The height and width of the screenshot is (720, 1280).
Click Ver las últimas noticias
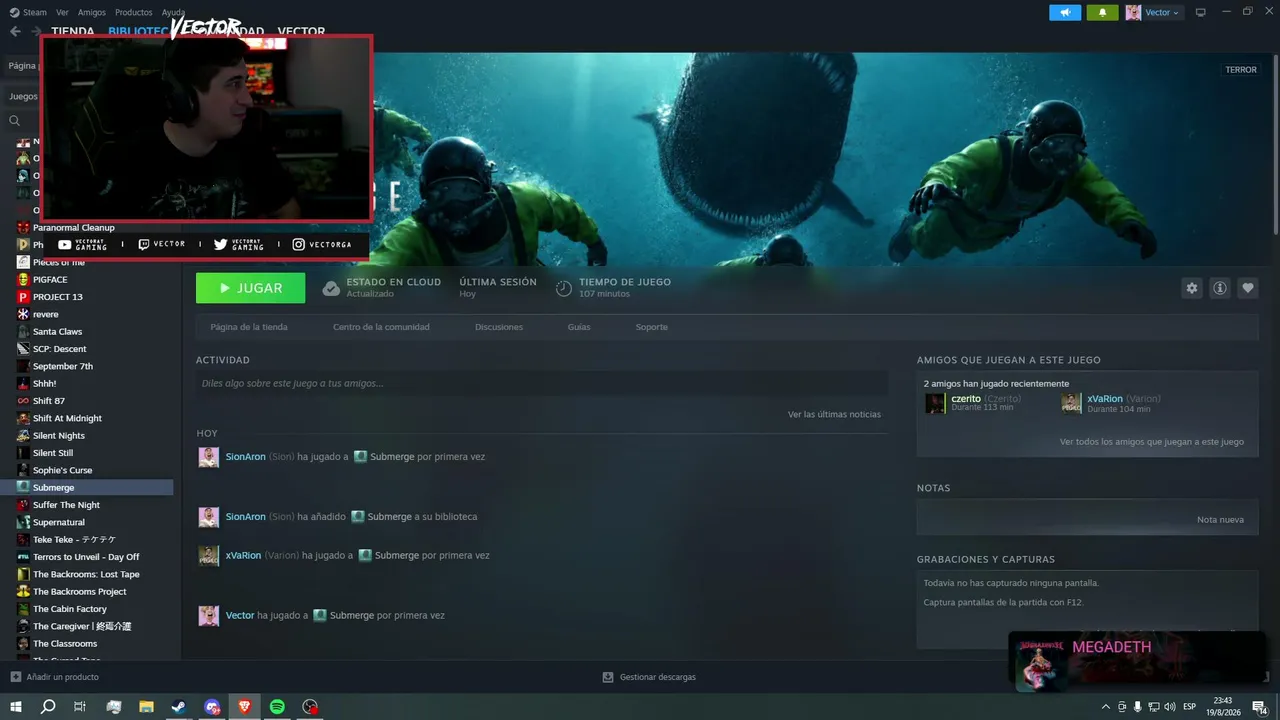[x=834, y=414]
